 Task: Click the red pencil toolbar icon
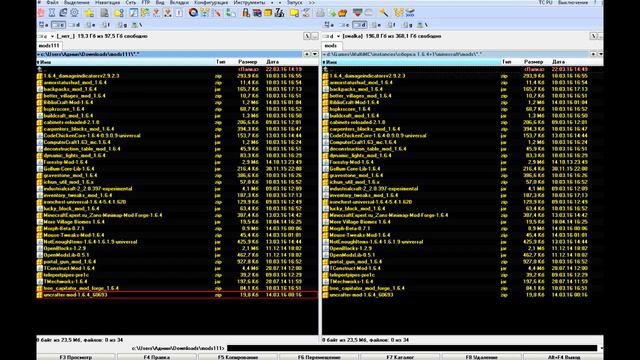point(217,13)
